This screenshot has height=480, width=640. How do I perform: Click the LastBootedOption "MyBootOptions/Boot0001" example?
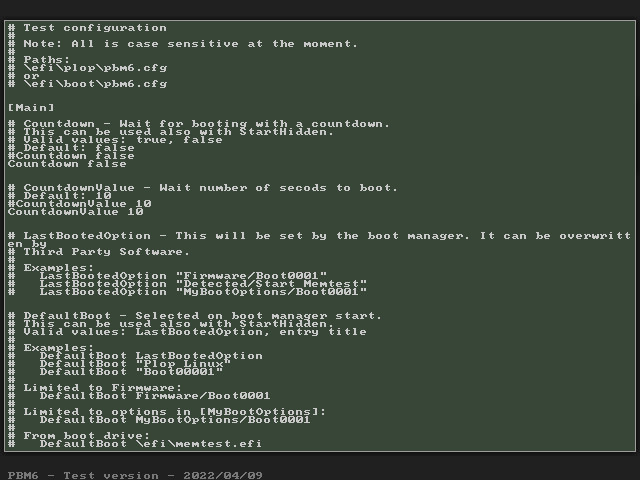click(x=203, y=292)
